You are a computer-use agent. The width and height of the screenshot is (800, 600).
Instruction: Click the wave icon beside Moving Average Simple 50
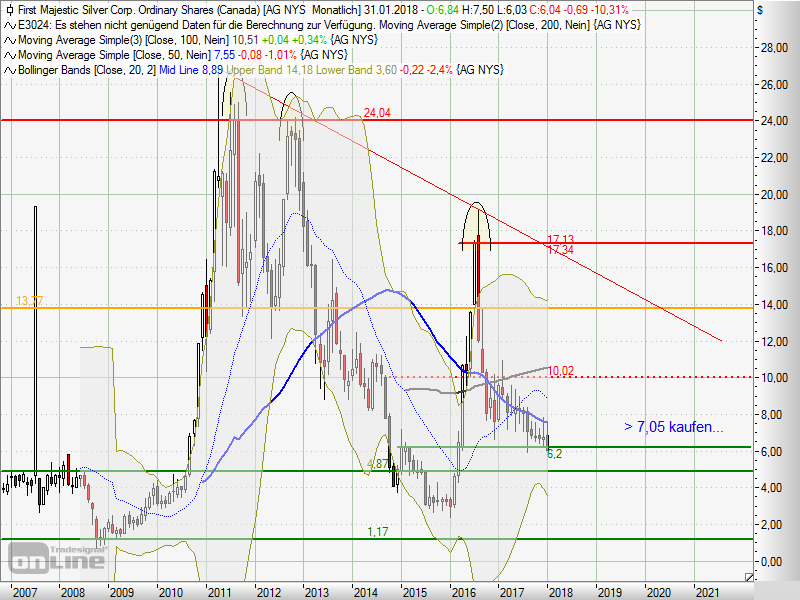[10, 55]
